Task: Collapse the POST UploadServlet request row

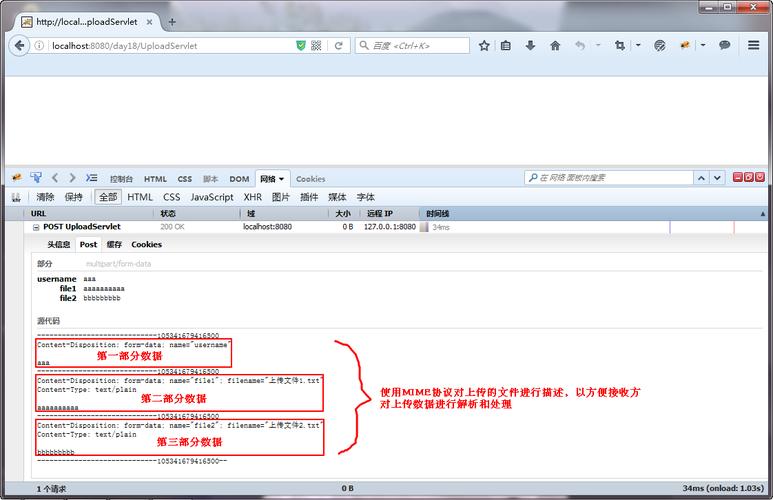Action: [x=36, y=227]
